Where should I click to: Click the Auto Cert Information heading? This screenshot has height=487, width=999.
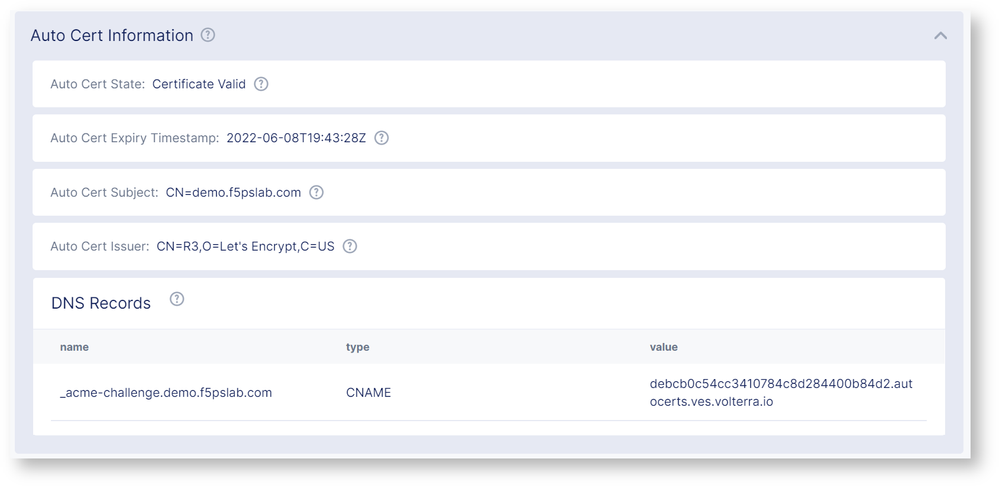(x=112, y=35)
